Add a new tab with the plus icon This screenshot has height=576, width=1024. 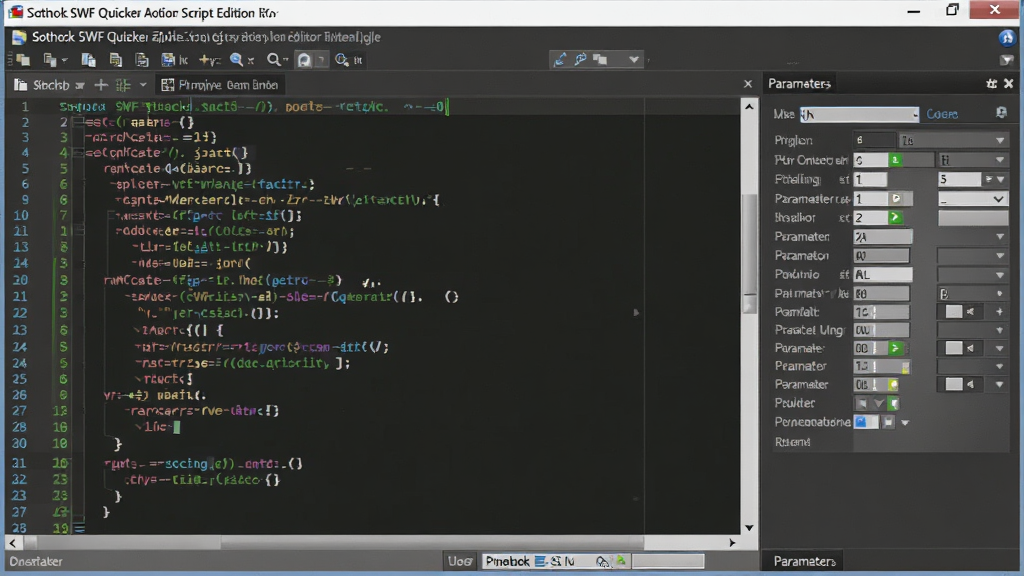pos(101,85)
